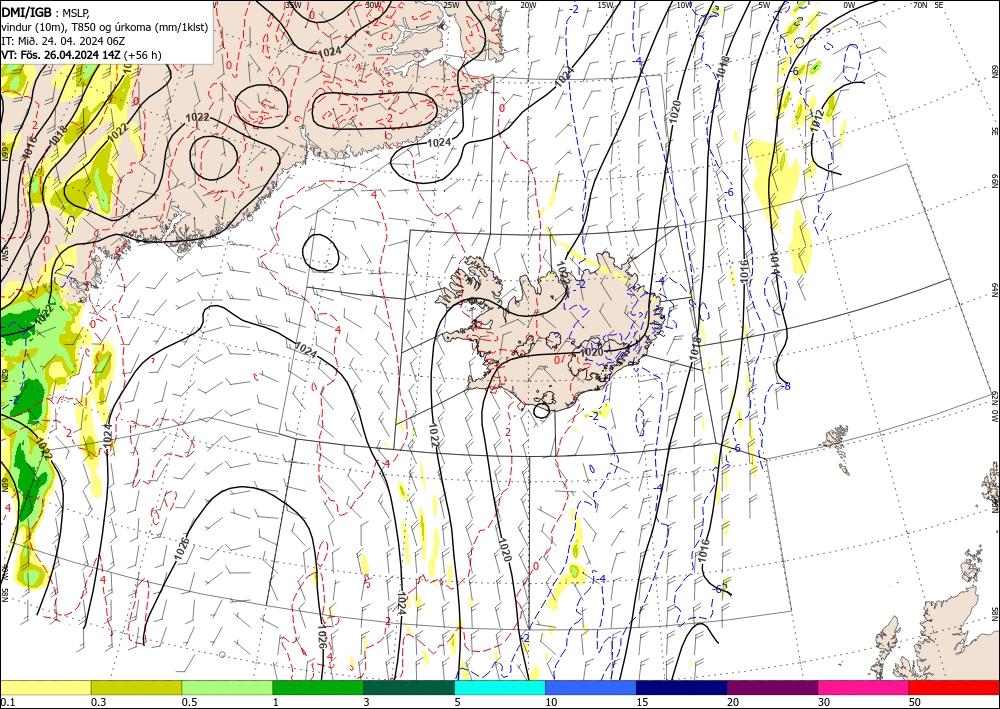Click the olive 0.3–0.5 mm legend swatch
The height and width of the screenshot is (709, 1000).
click(x=136, y=687)
